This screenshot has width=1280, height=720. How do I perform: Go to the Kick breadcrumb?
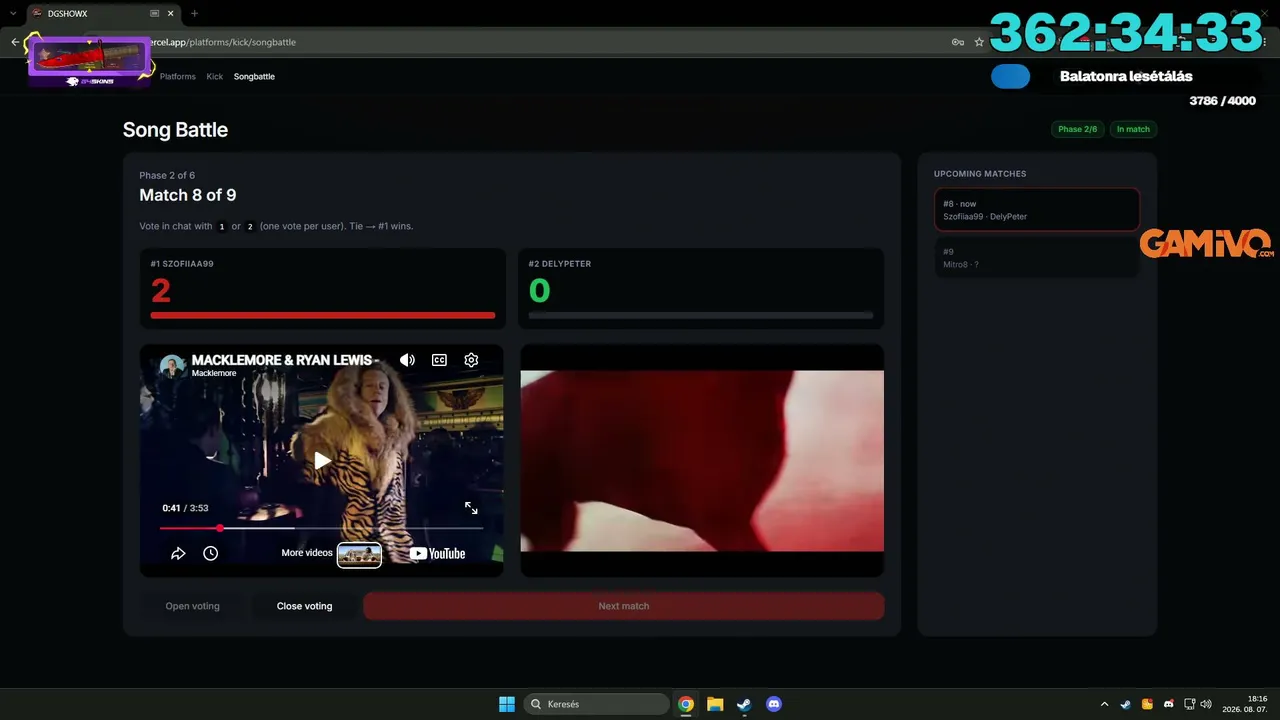(x=215, y=76)
